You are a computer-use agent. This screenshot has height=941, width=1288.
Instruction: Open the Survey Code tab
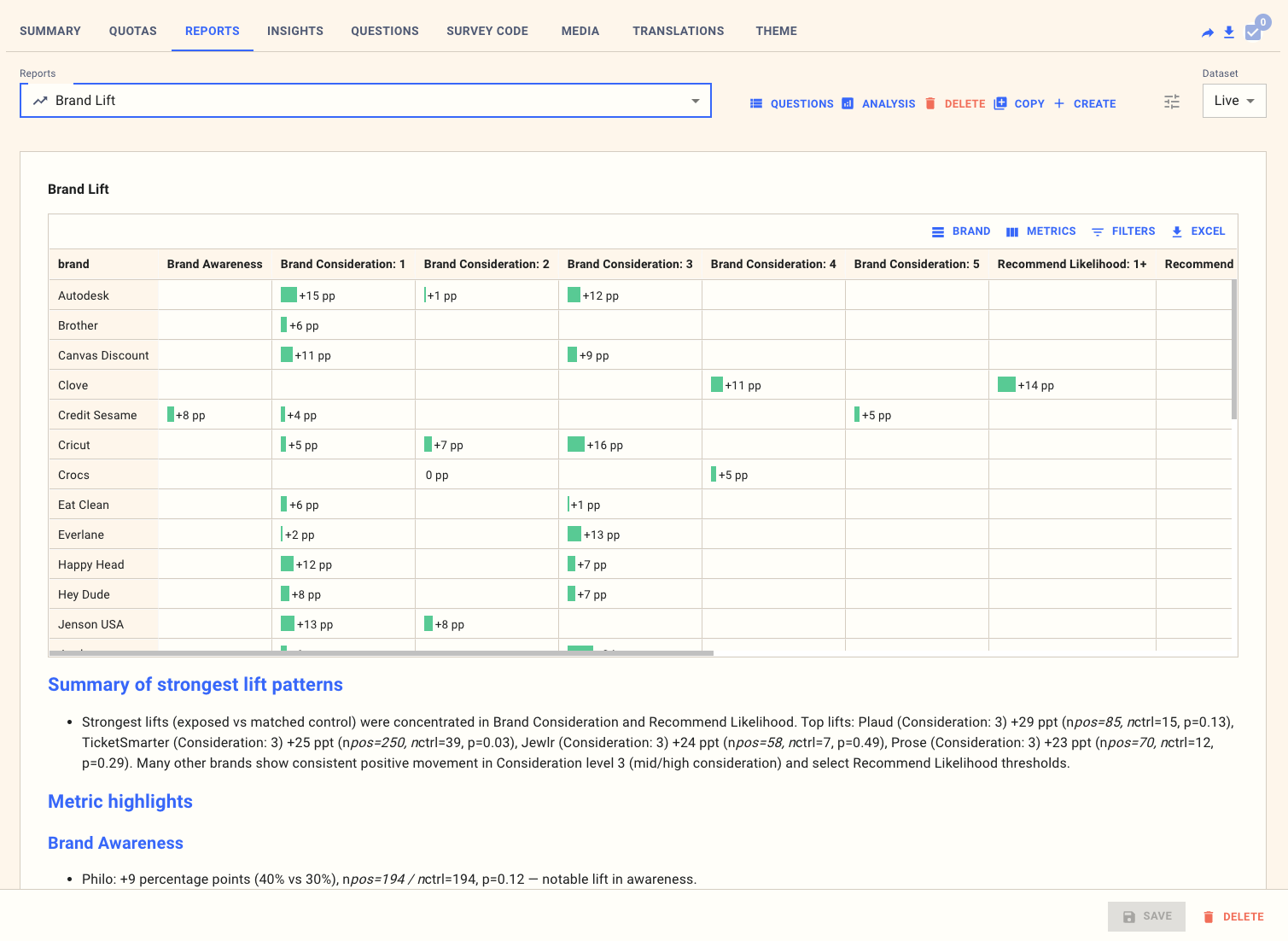[487, 31]
